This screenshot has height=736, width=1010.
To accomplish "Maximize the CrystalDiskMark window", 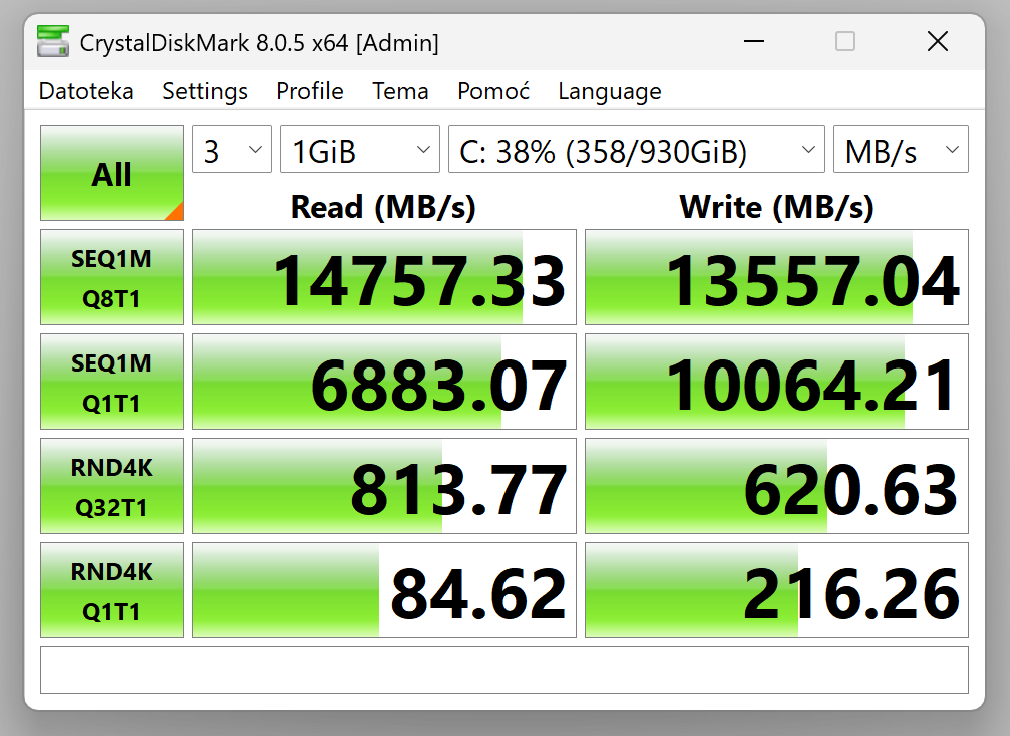I will pos(845,42).
